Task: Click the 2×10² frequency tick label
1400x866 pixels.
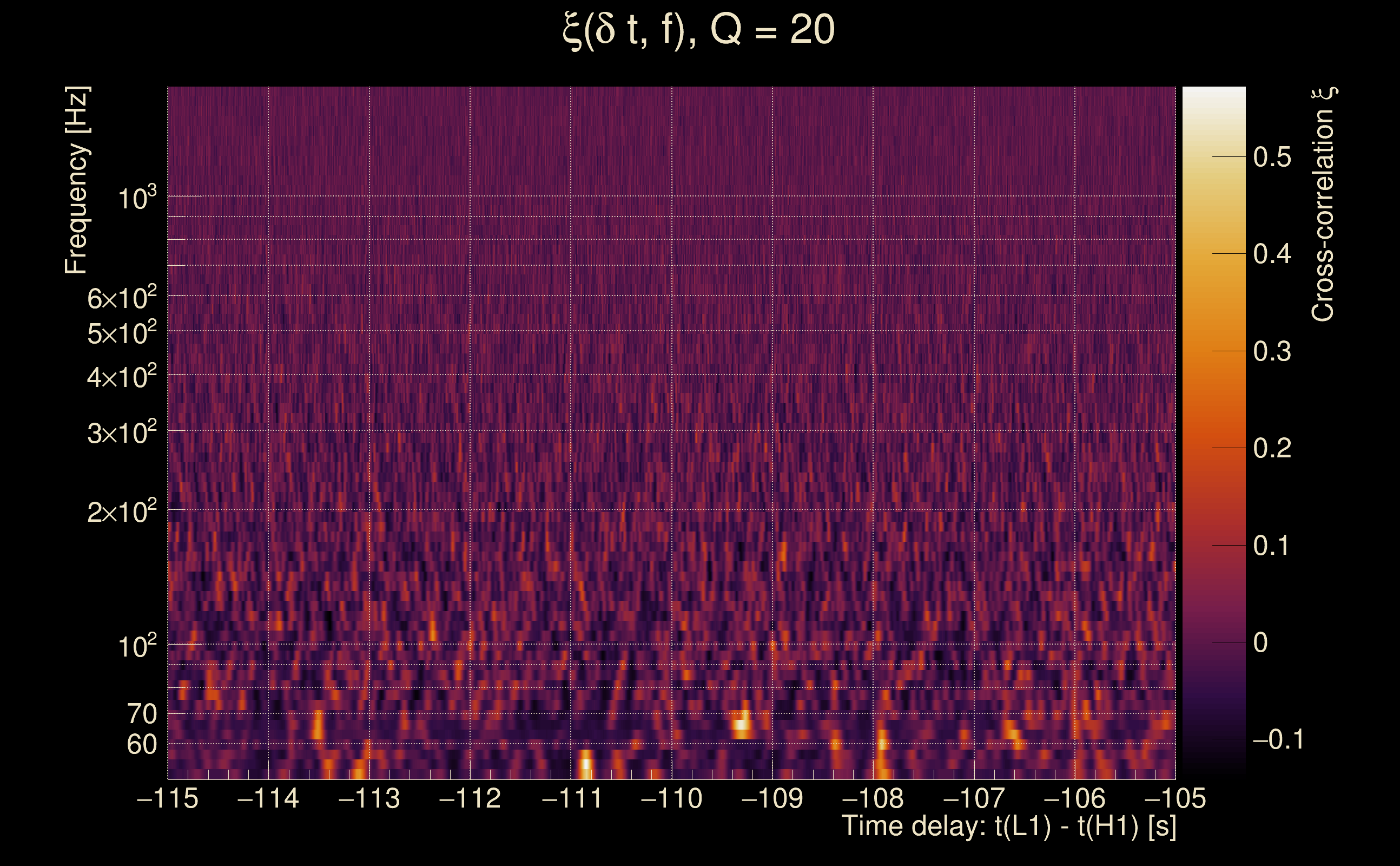Action: pos(122,511)
